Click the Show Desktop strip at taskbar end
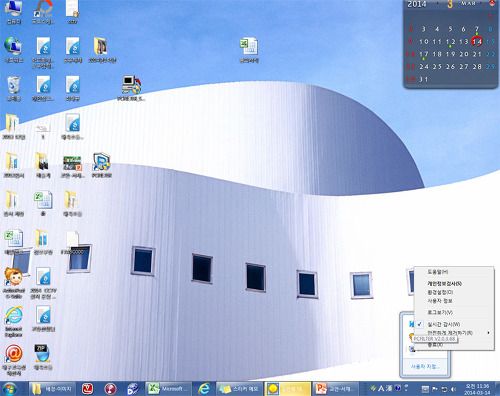The width and height of the screenshot is (500, 396). [497, 389]
